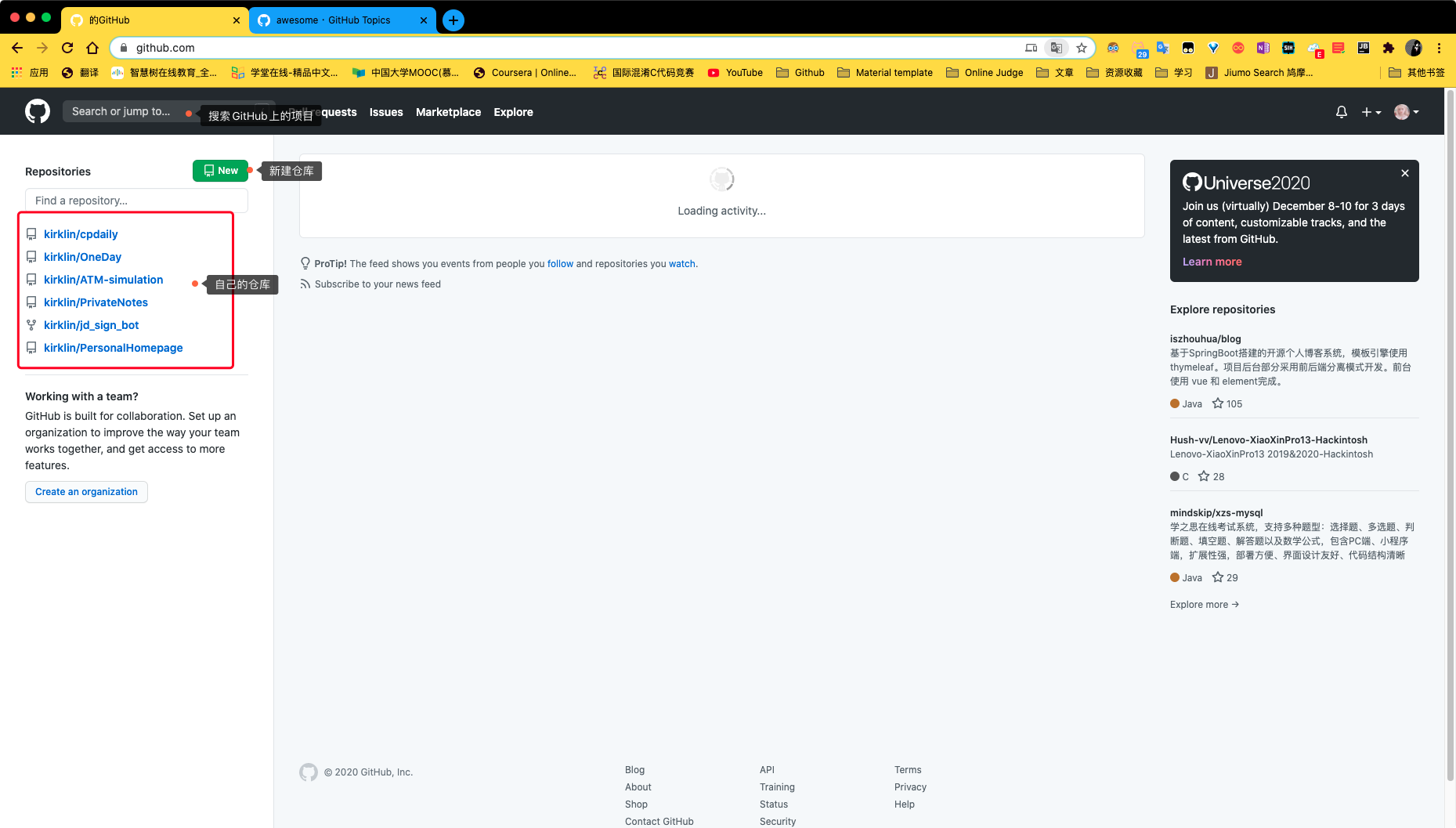Screen dimensions: 1456x828
Task: Click the green New repository button
Action: click(x=220, y=171)
